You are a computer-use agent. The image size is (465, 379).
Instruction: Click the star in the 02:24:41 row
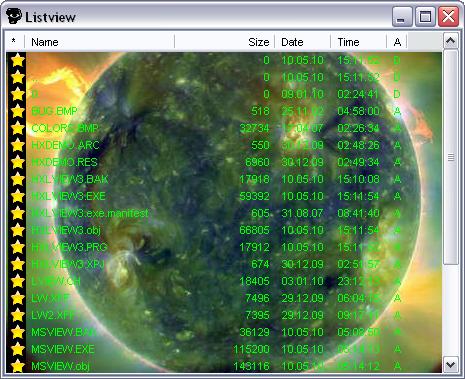(18, 94)
